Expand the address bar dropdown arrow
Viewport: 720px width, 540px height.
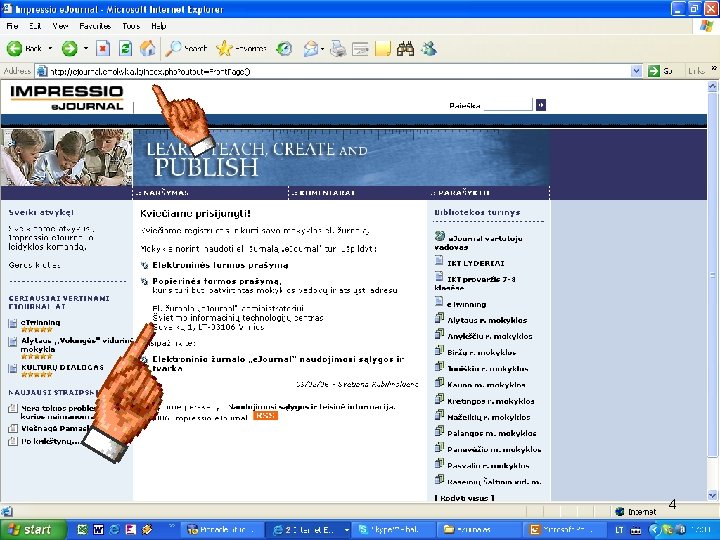pos(636,71)
